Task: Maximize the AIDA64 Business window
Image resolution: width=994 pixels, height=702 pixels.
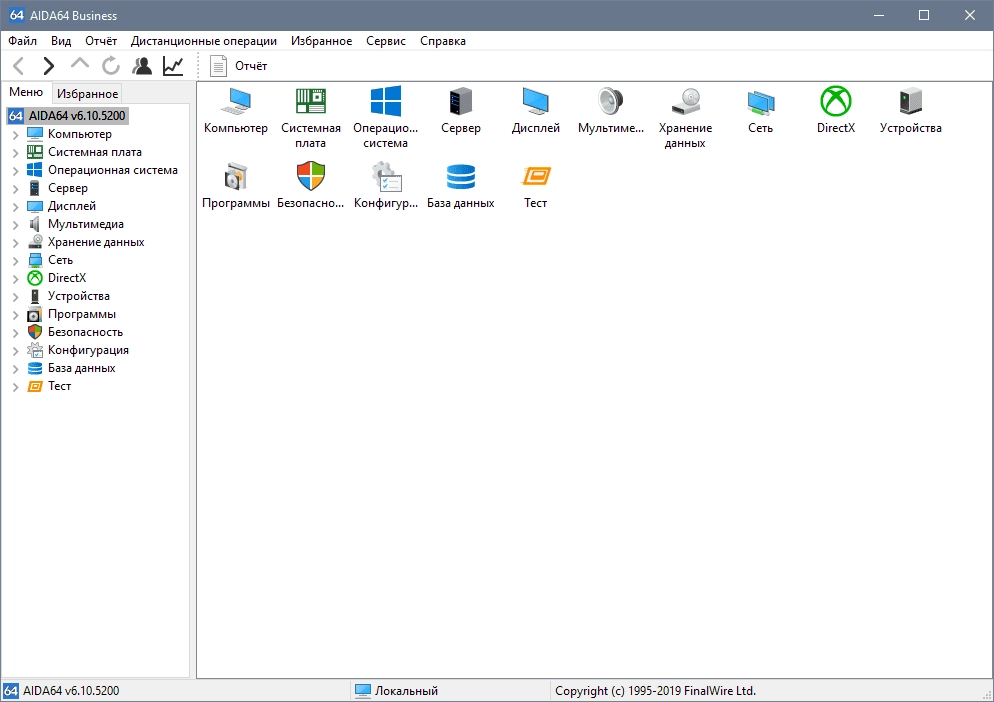Action: tap(924, 15)
